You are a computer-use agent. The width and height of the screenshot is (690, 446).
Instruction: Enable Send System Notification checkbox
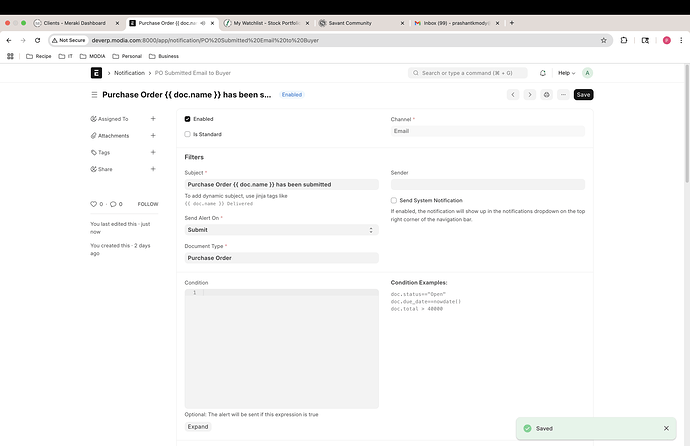coord(394,201)
